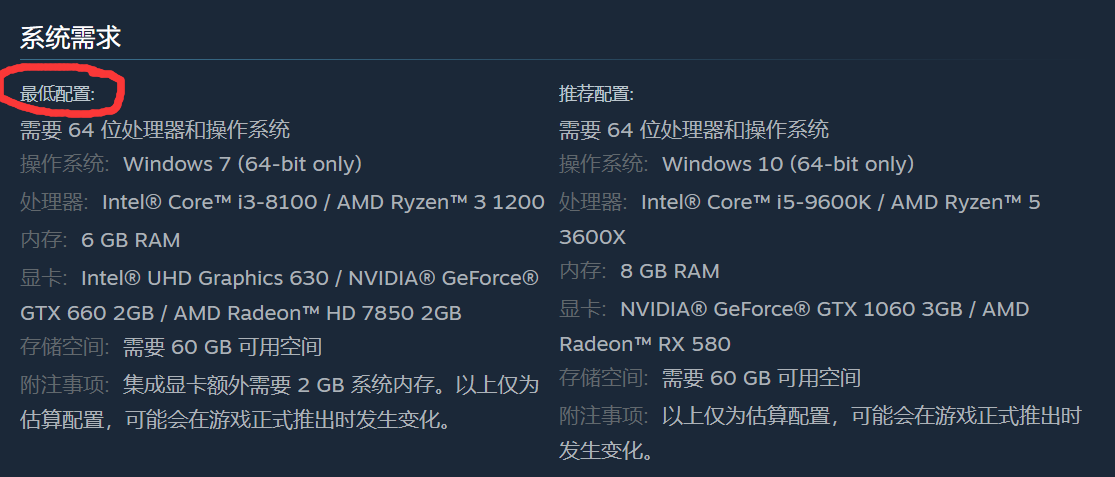Click the recommended Windows 10 (64-bit only) text
The height and width of the screenshot is (477, 1115).
[x=788, y=164]
